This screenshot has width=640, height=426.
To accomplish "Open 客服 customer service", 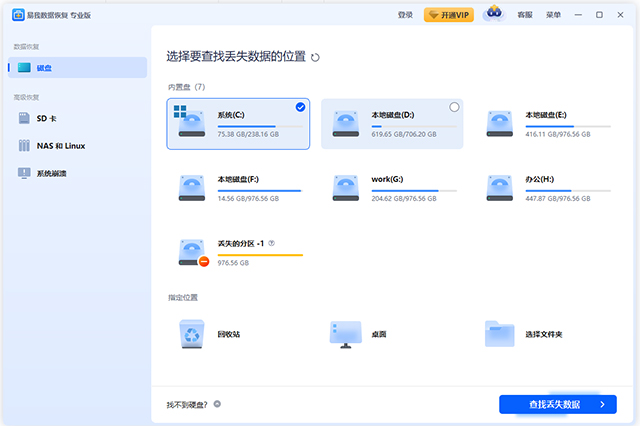I will (525, 15).
